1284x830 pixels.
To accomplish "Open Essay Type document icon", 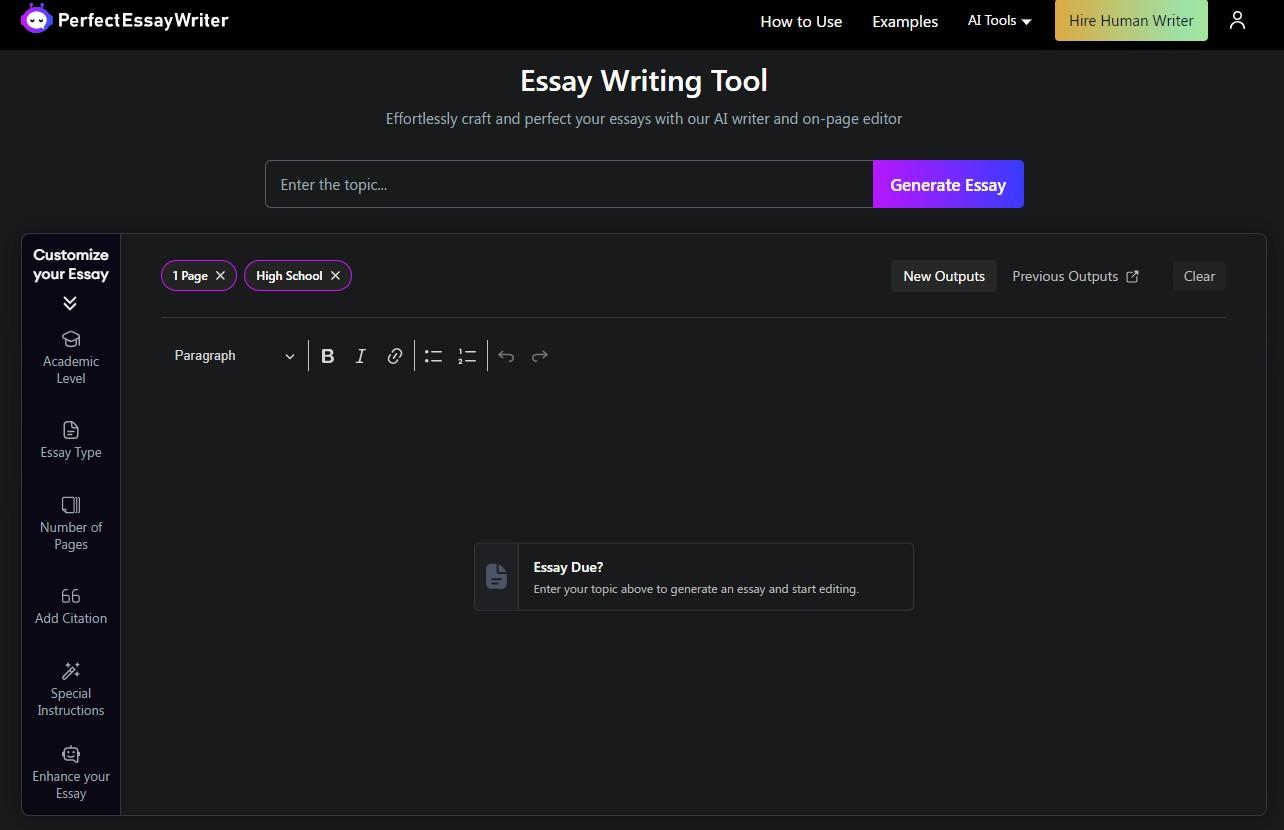I will click(x=71, y=430).
